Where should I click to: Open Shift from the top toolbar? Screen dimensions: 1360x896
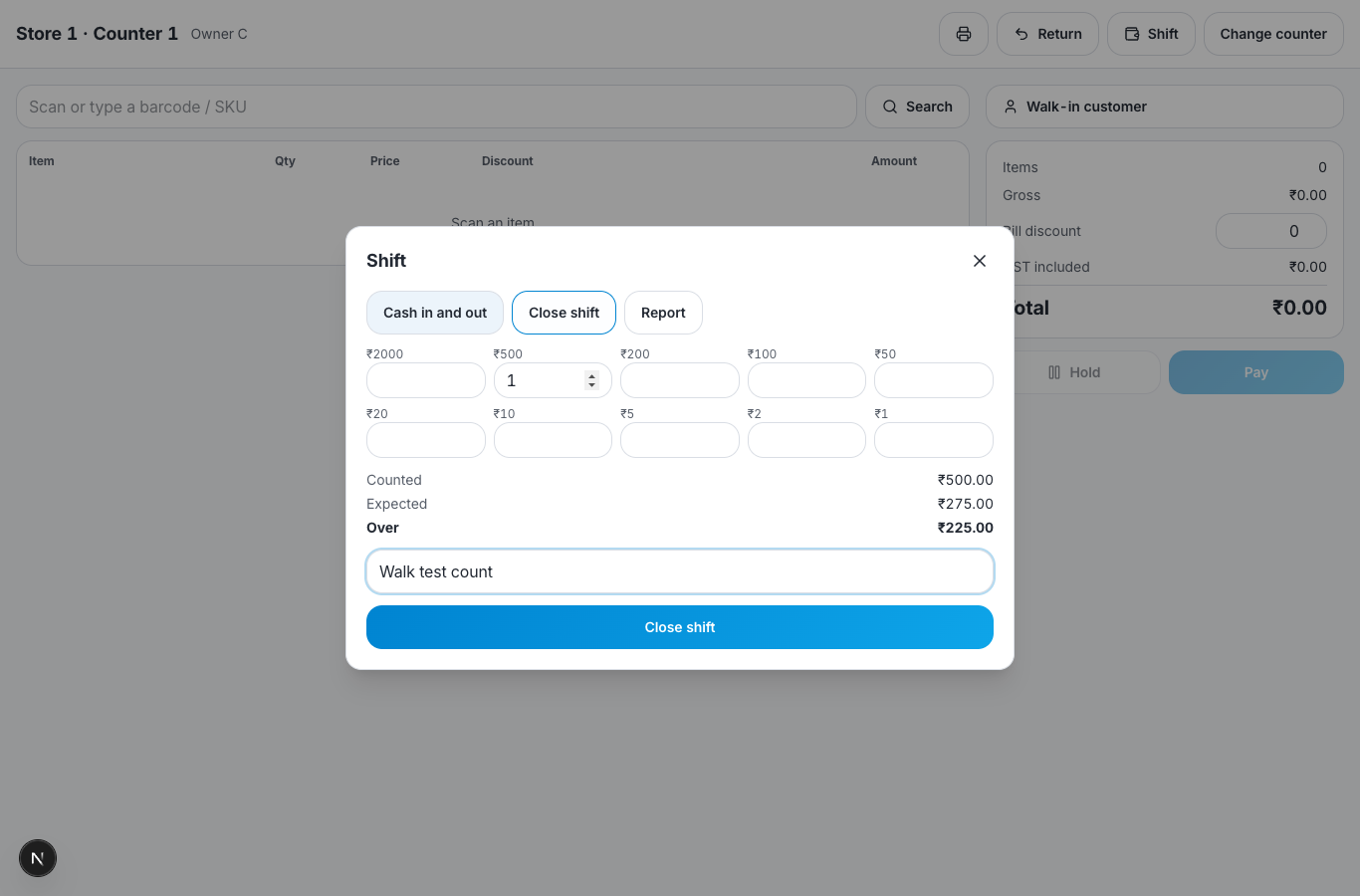[1151, 34]
